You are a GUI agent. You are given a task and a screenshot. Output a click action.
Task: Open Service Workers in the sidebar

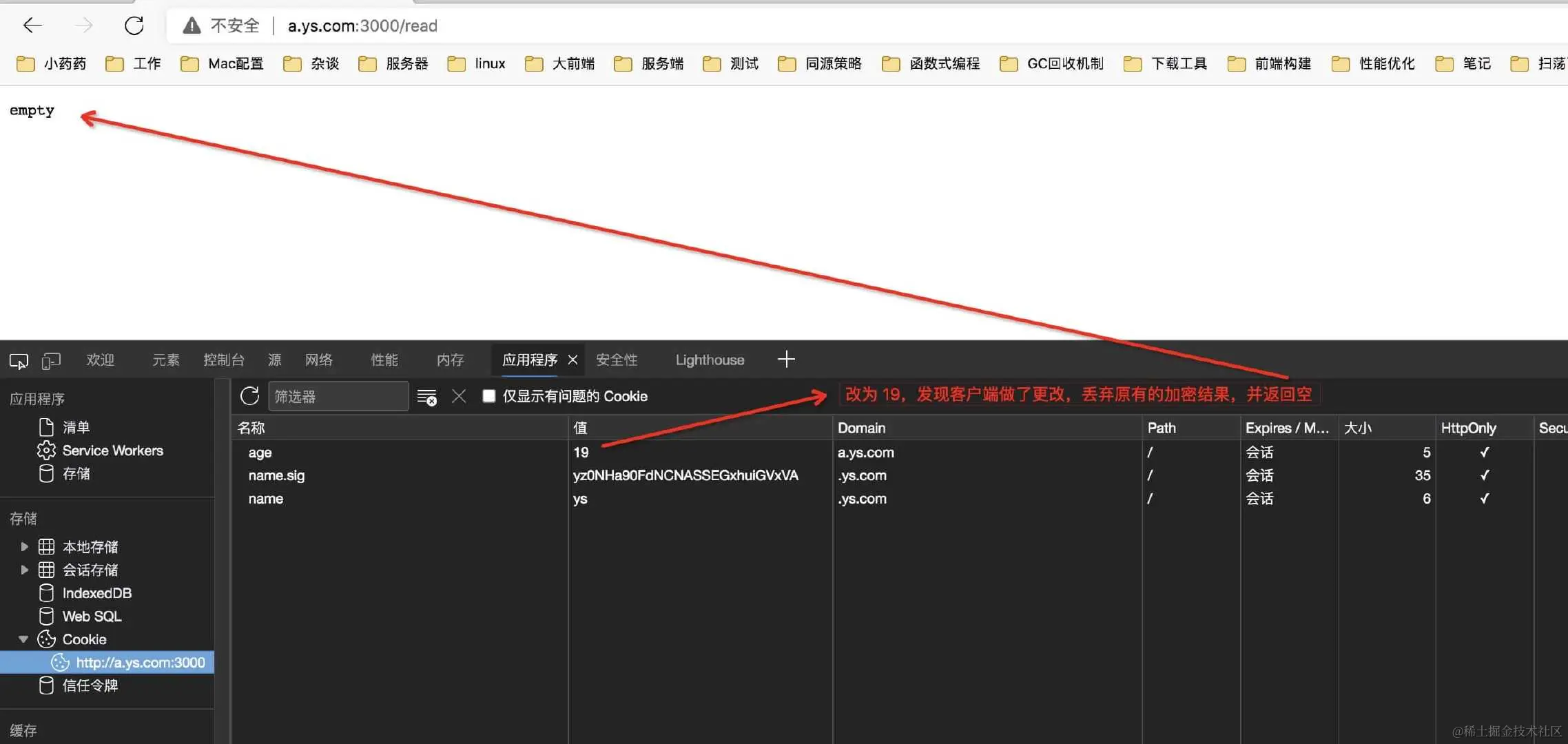click(x=112, y=451)
